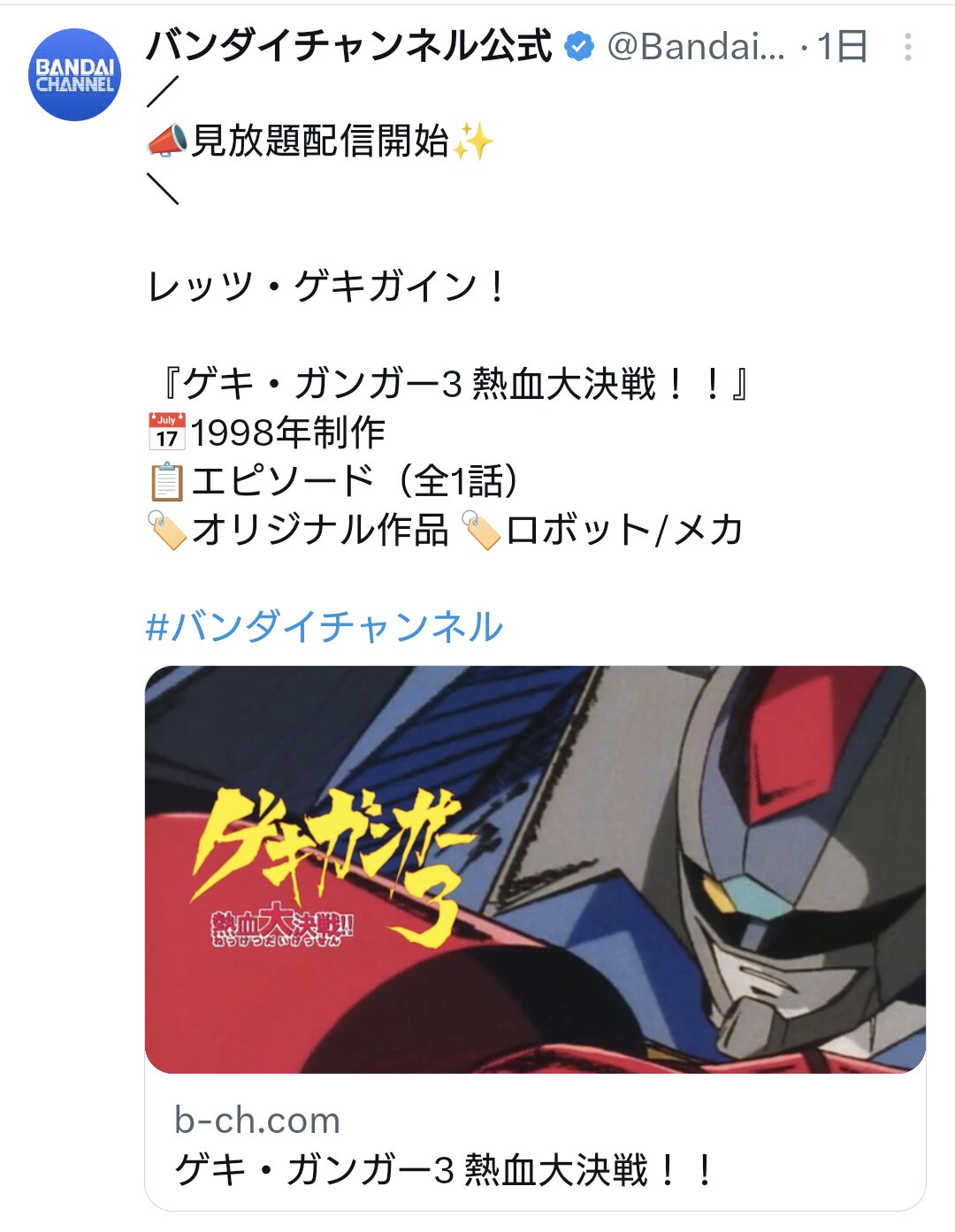Open the card title ゲキ・ガンガー3 熱血大決戦！！
The height and width of the screenshot is (1232, 955).
[445, 1170]
